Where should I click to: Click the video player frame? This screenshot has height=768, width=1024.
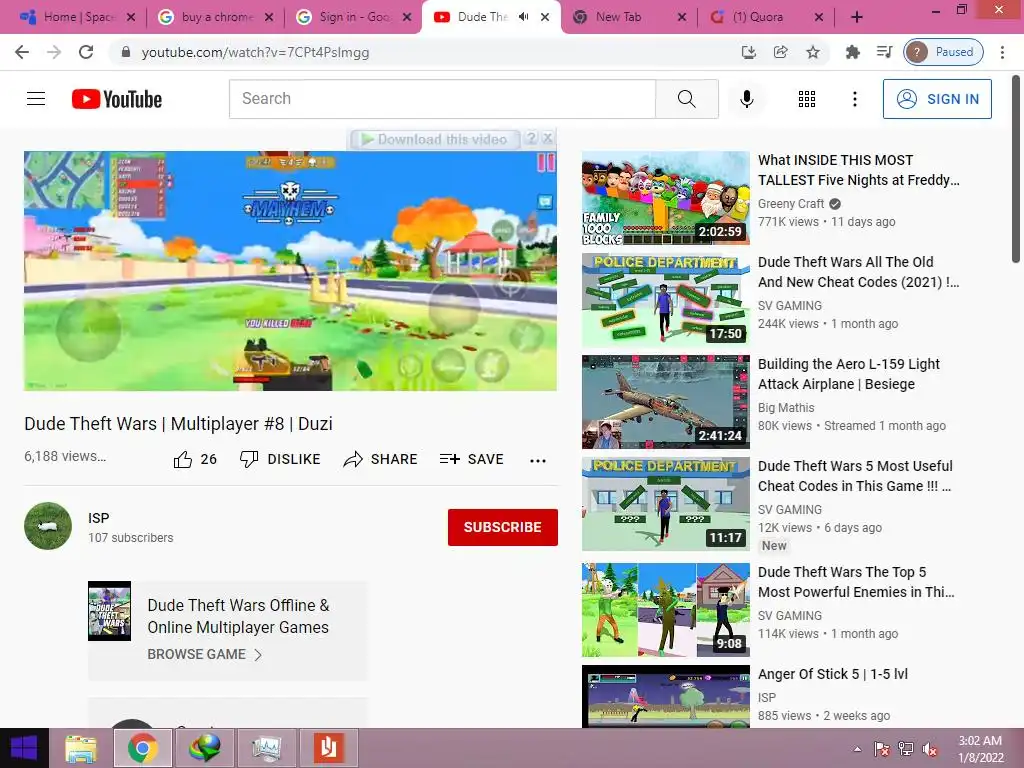click(291, 270)
